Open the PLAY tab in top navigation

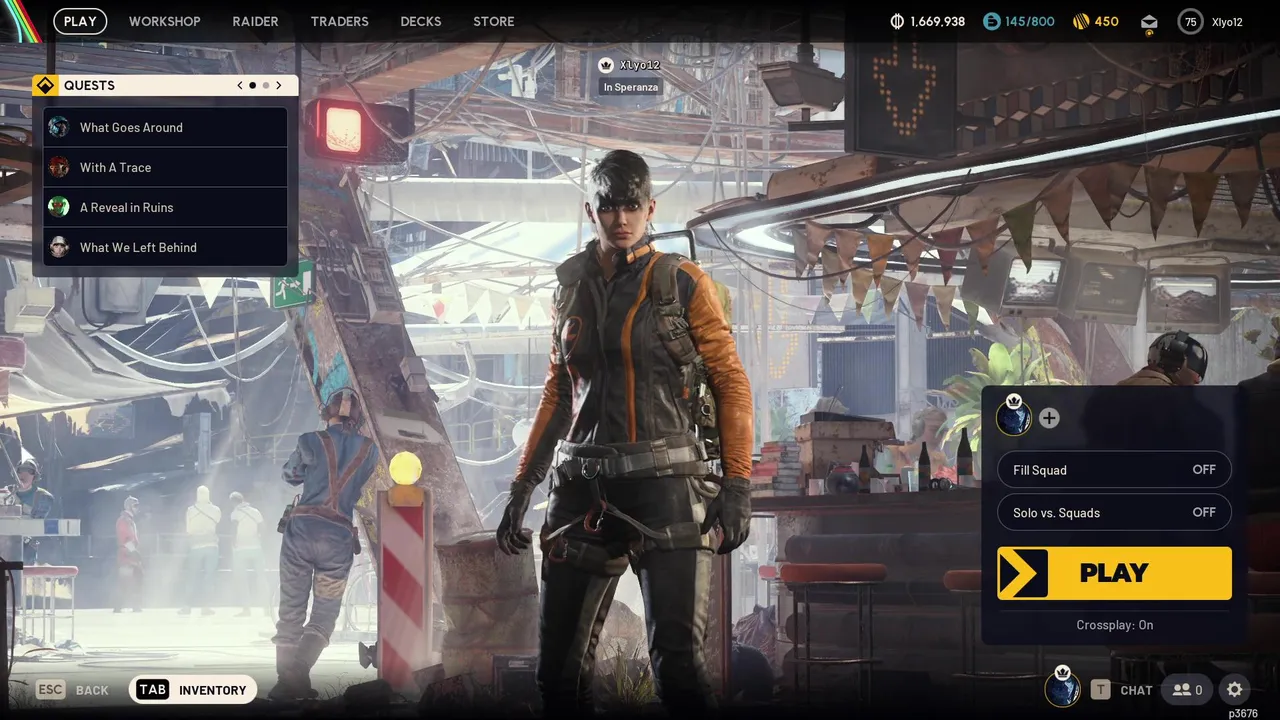(80, 21)
